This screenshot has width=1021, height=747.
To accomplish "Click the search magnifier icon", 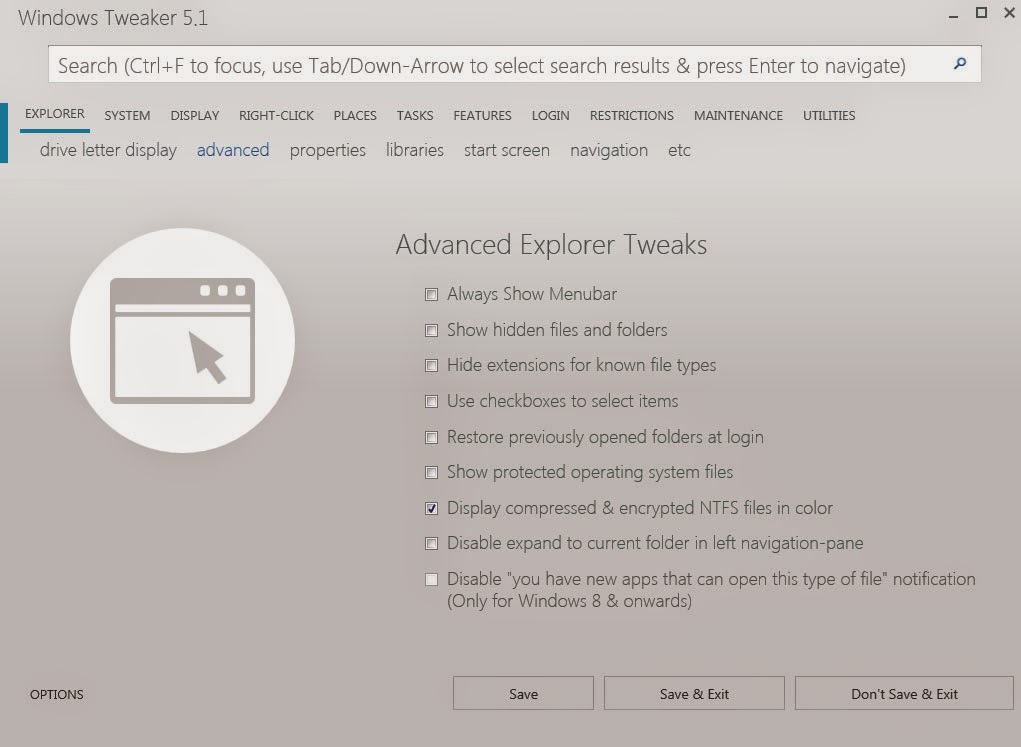I will coord(958,64).
